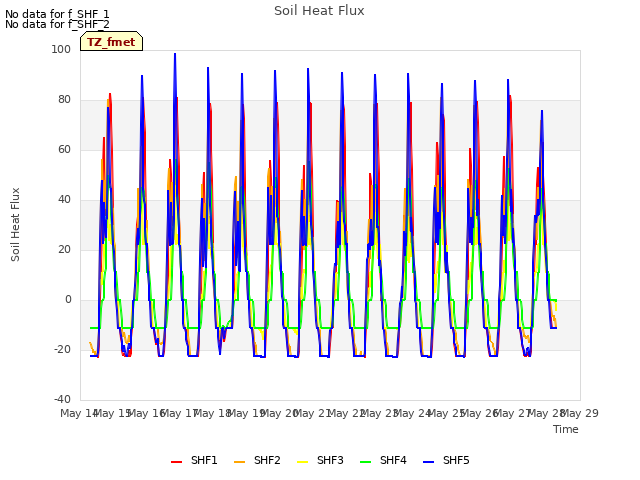Click the vertical Soil Heat Flux axis label
The width and height of the screenshot is (640, 480).
pos(15,224)
